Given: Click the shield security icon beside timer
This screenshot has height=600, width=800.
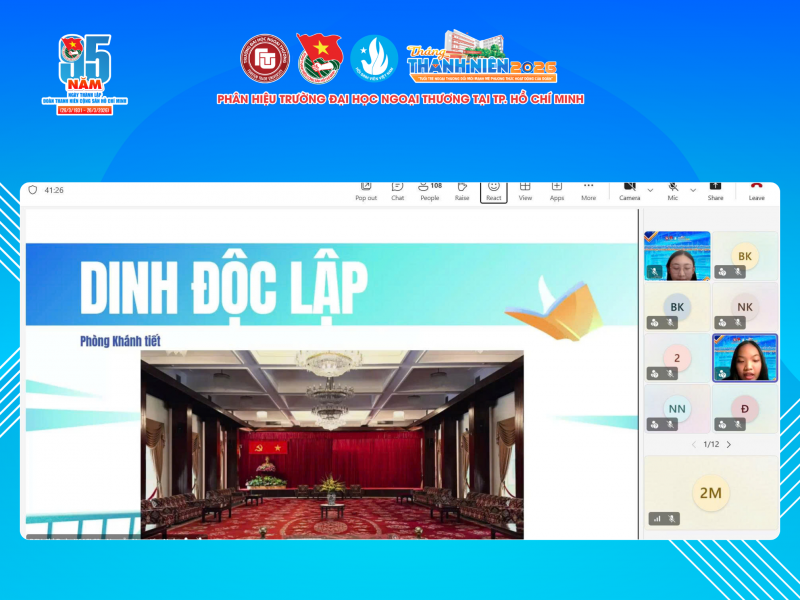Looking at the screenshot, I should pos(33,190).
